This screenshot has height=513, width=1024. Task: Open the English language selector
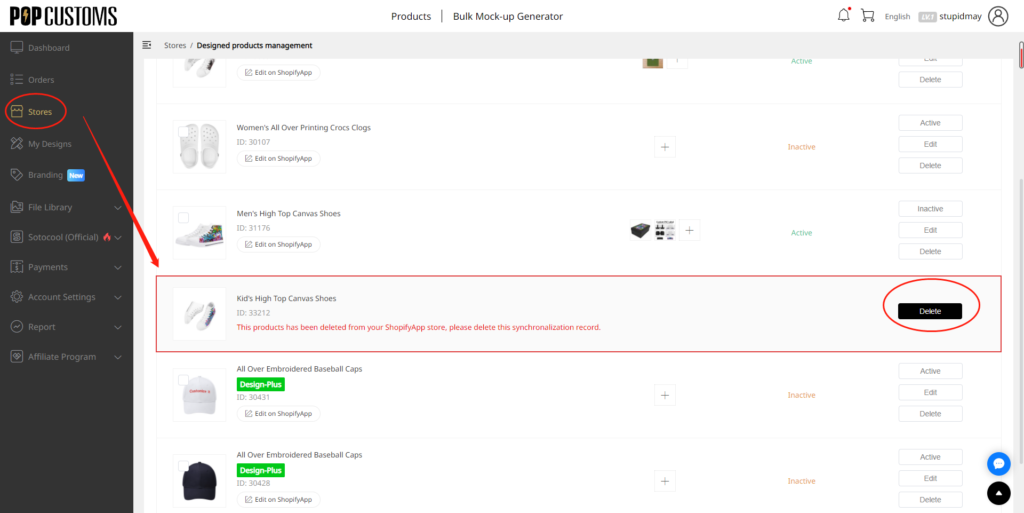[x=897, y=16]
